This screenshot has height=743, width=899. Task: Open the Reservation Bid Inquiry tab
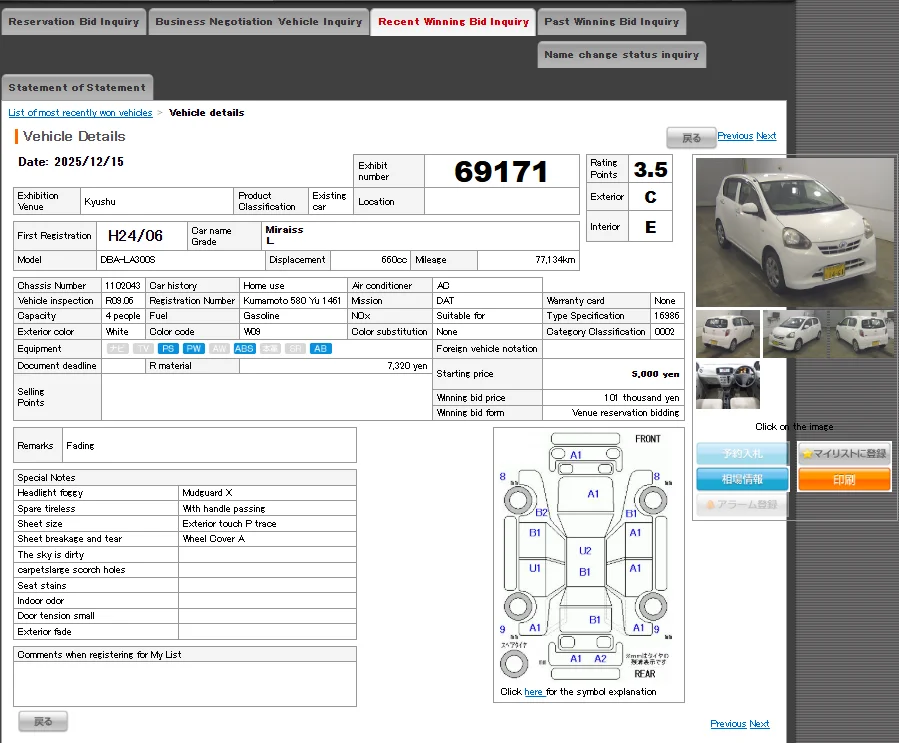[x=74, y=22]
